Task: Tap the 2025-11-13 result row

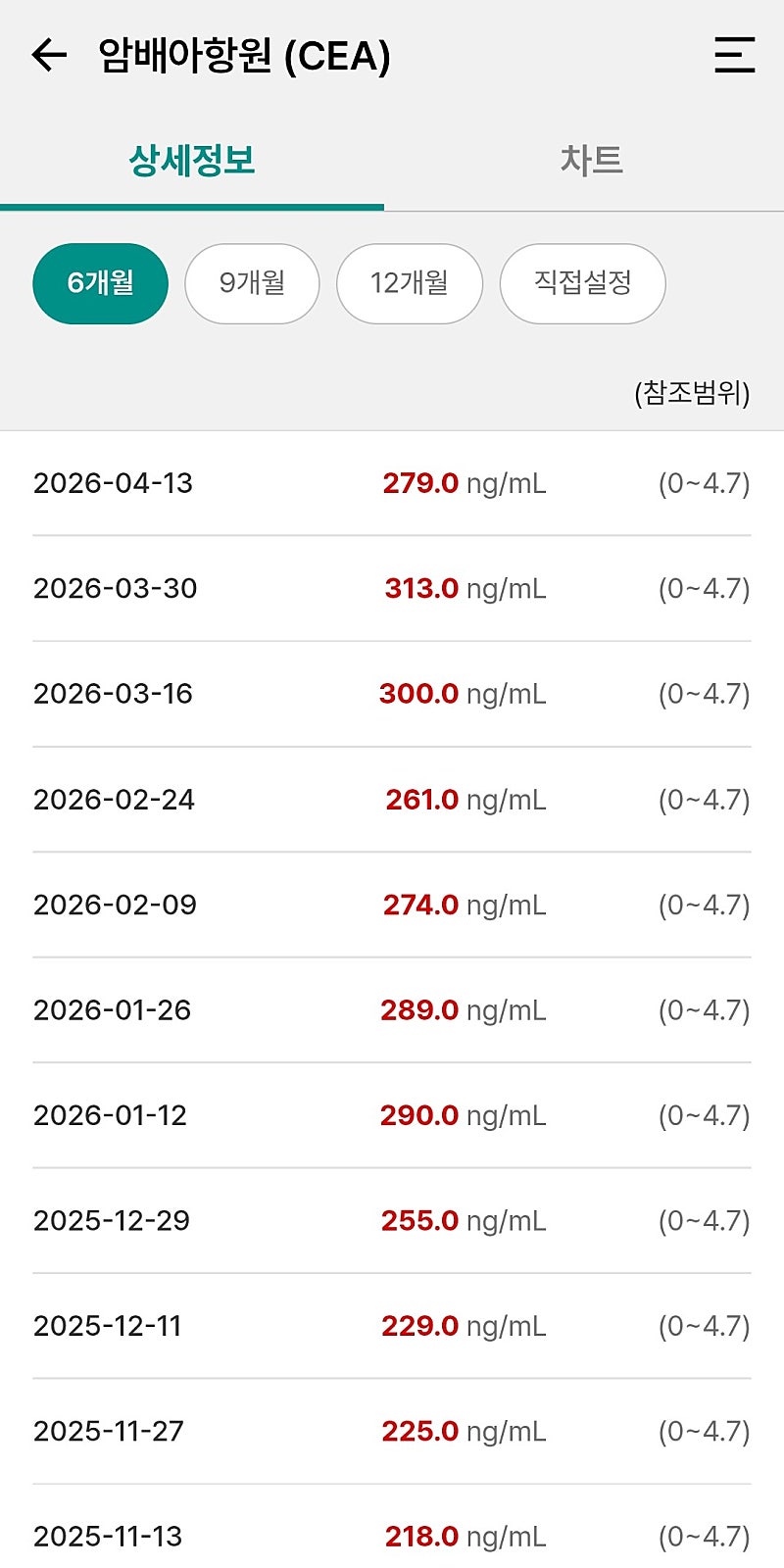Action: tap(392, 1527)
